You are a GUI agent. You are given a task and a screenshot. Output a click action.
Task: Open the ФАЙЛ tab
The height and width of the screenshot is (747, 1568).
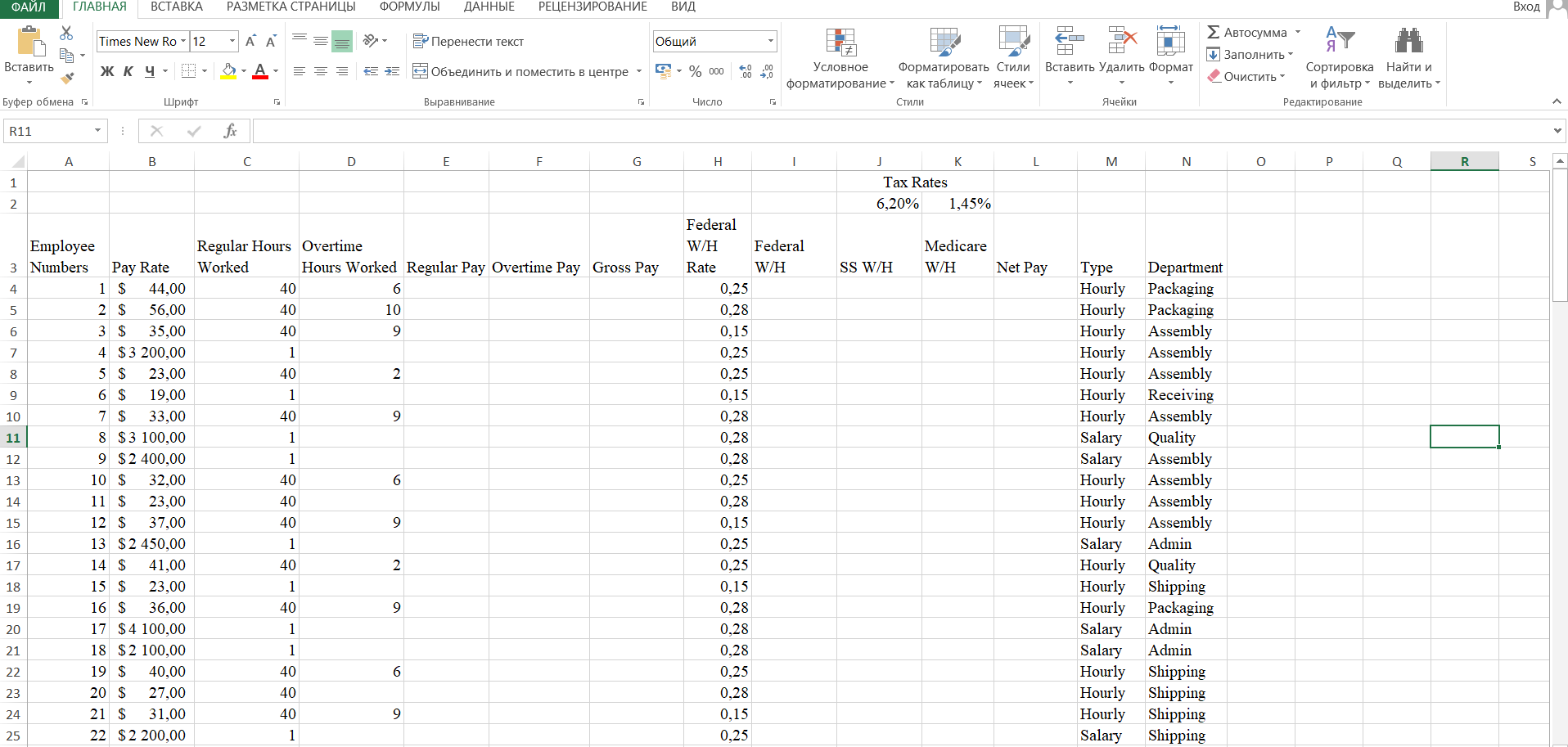(29, 7)
